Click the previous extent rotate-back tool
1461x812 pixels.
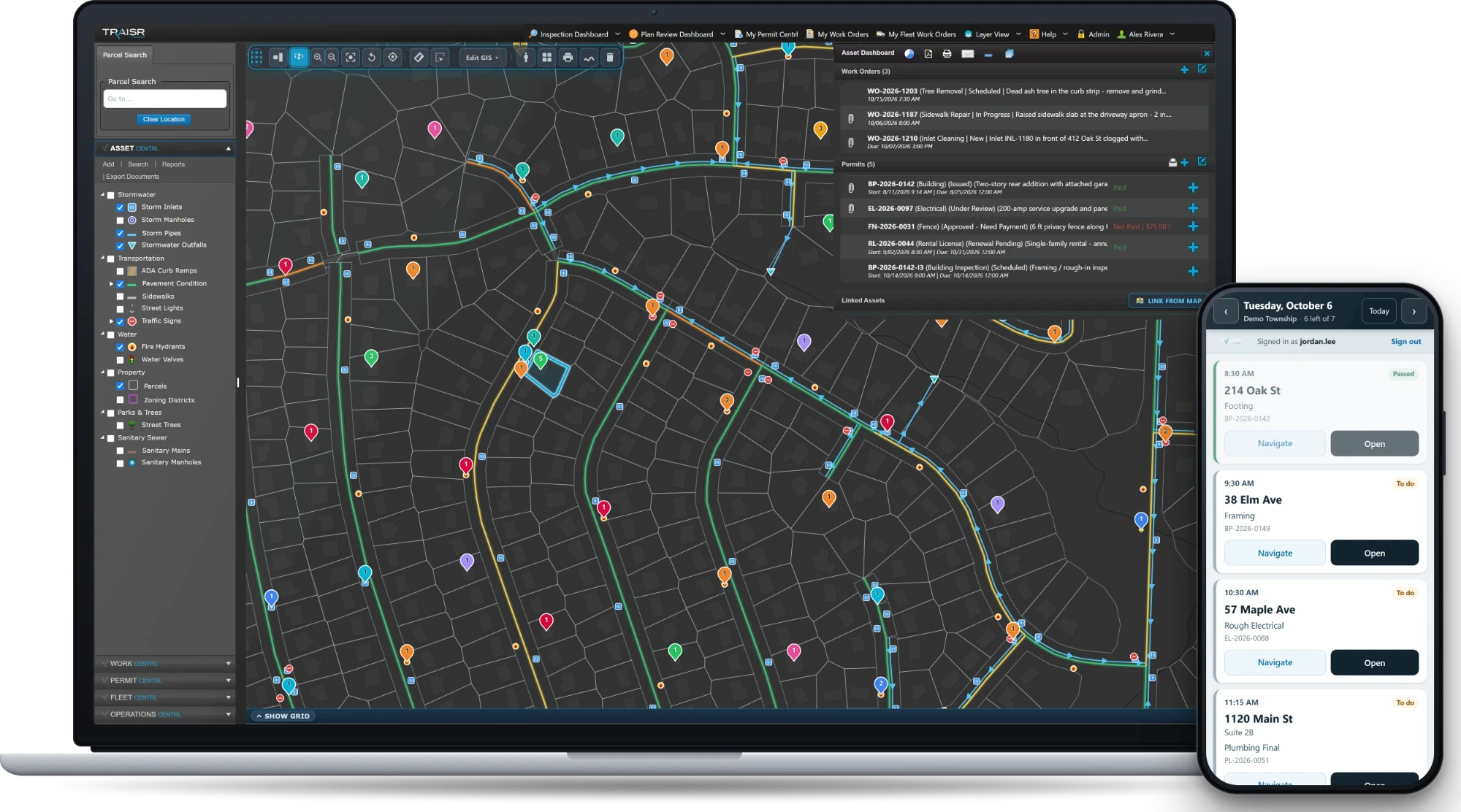pos(372,57)
